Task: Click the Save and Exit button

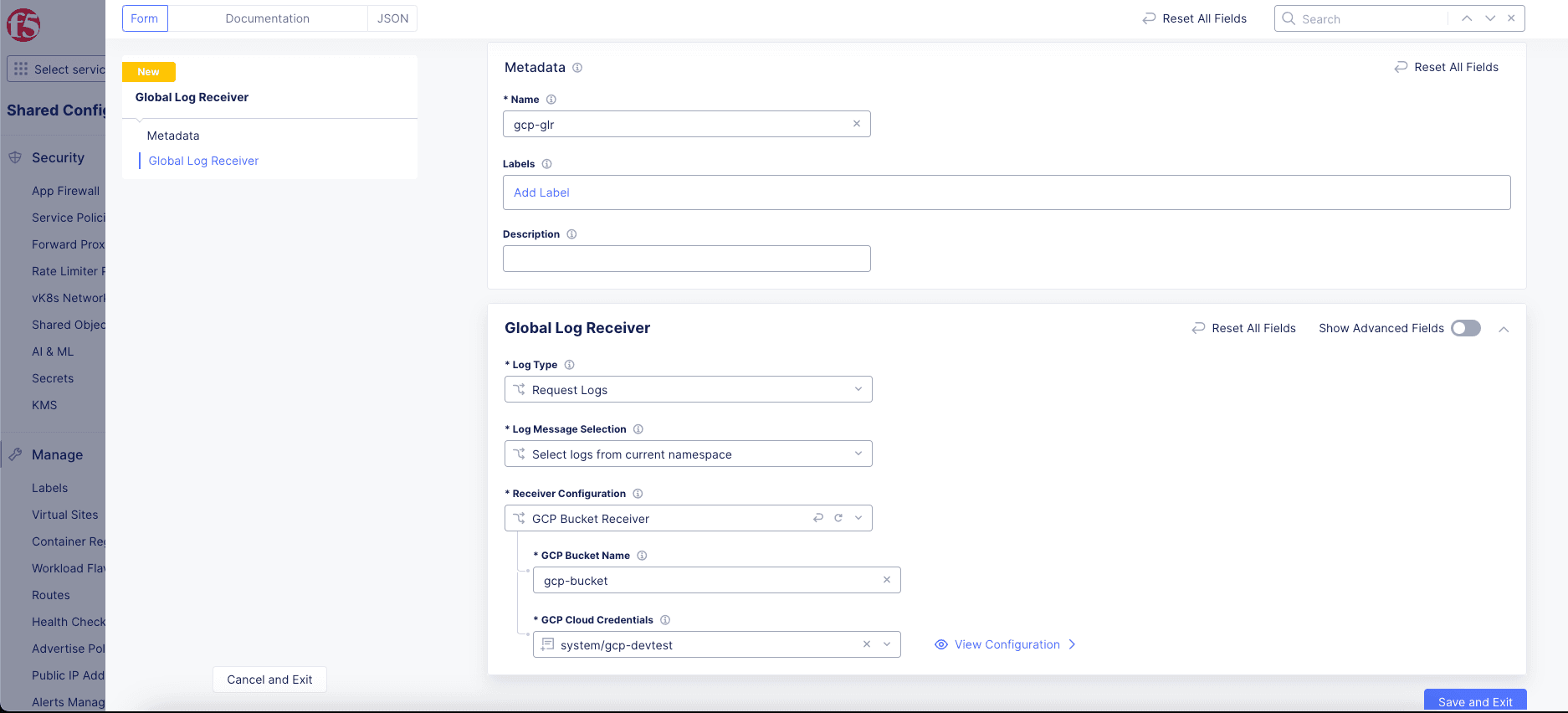Action: [x=1474, y=701]
